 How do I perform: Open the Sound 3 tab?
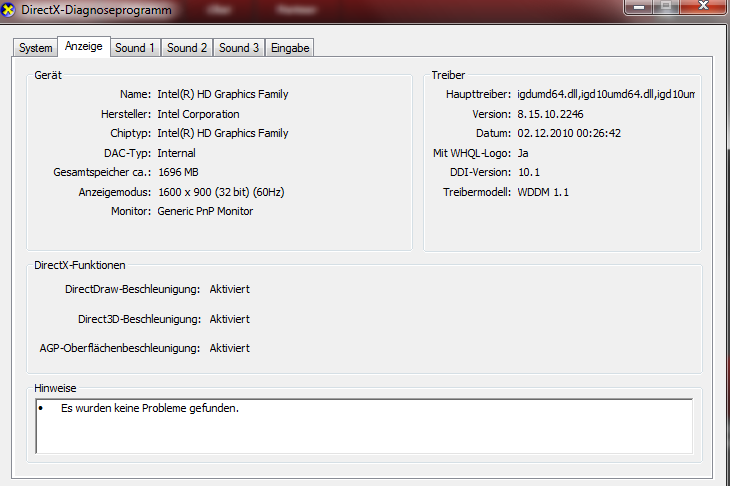[x=239, y=48]
